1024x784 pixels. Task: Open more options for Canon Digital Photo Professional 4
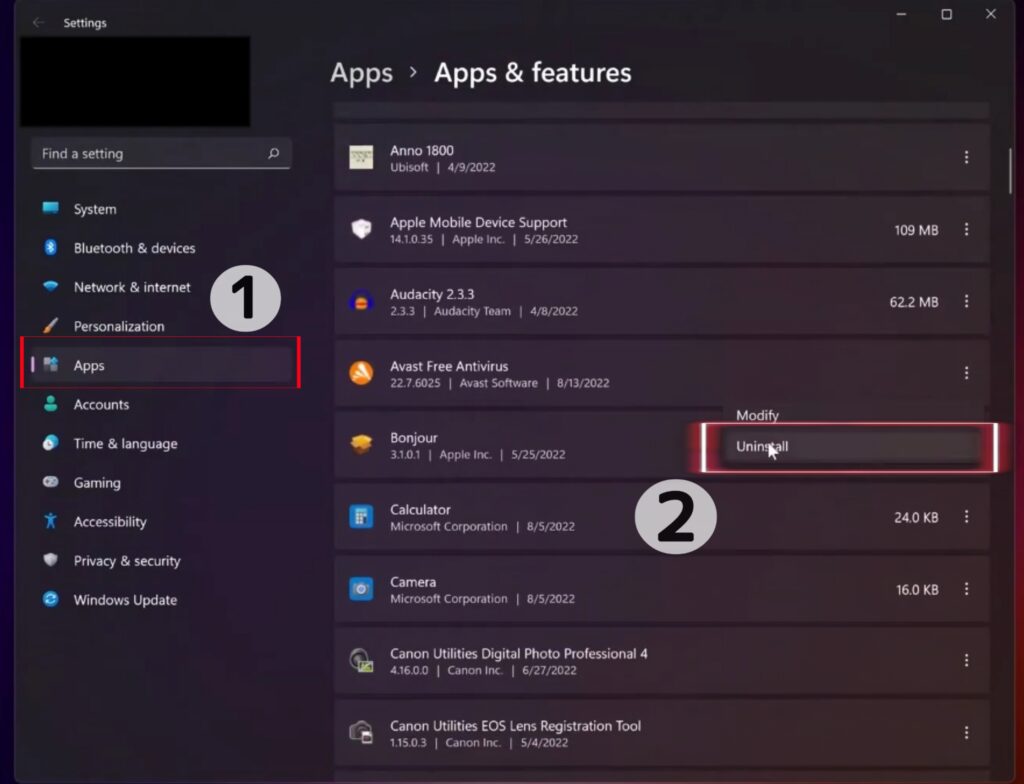[x=966, y=661]
